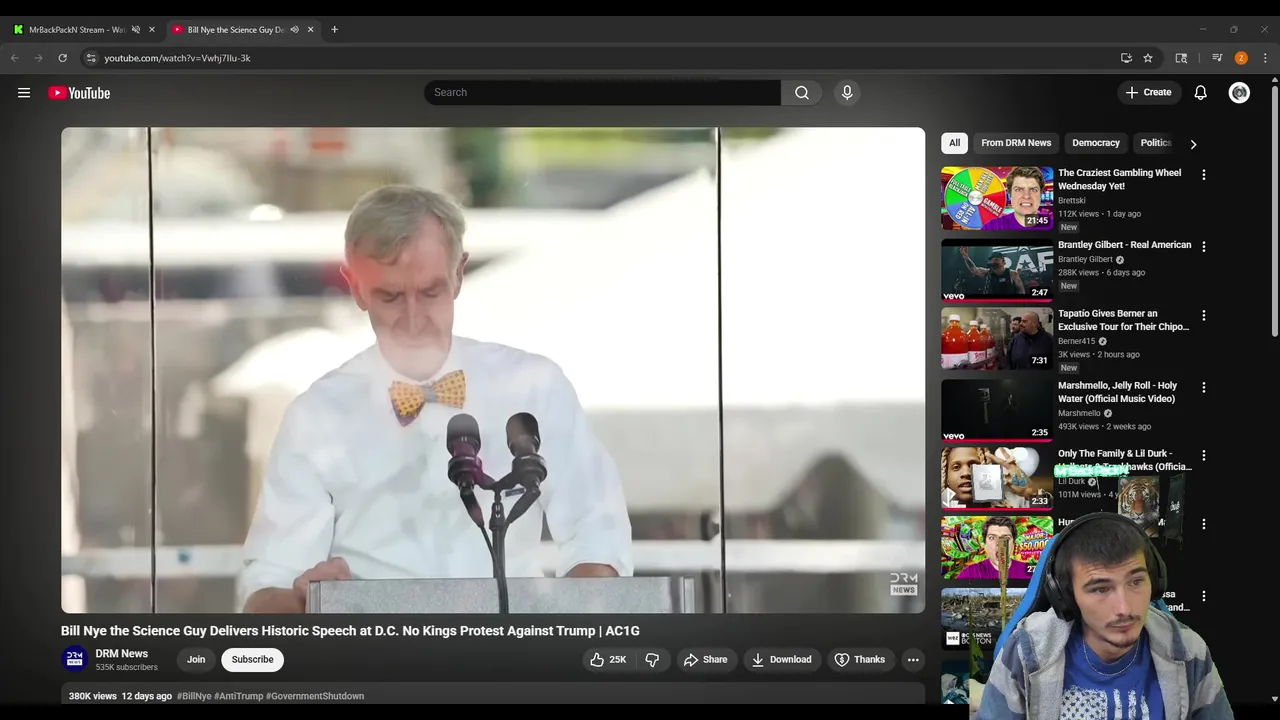The height and width of the screenshot is (720, 1280).
Task: Click the #GovernmentShutdown hashtag
Action: coord(315,696)
